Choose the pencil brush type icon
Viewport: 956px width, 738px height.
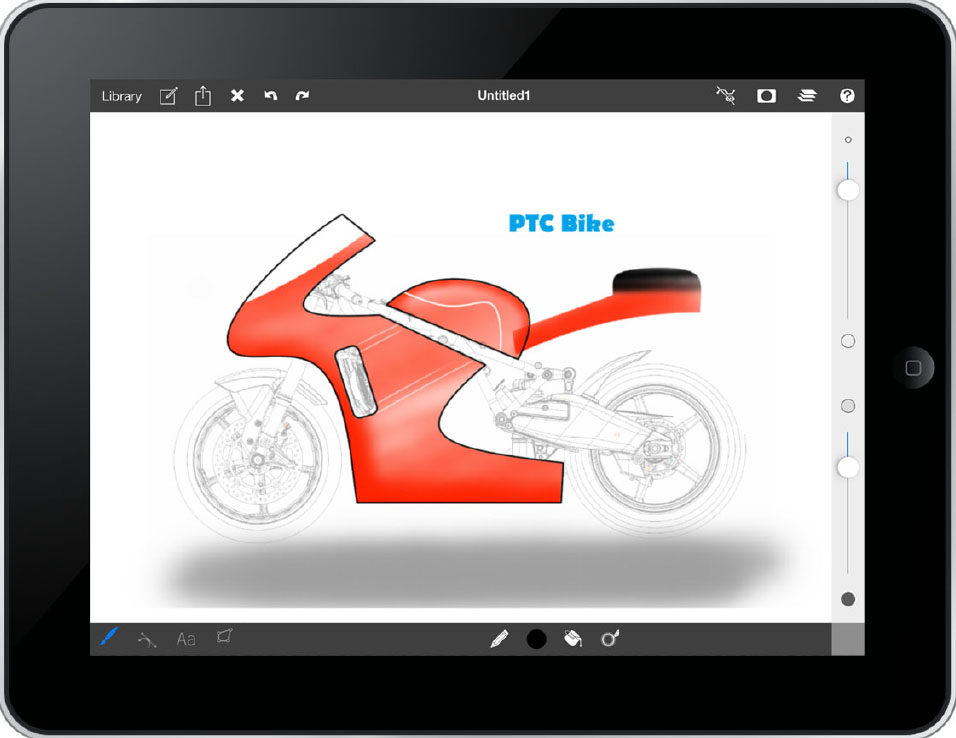(x=499, y=639)
